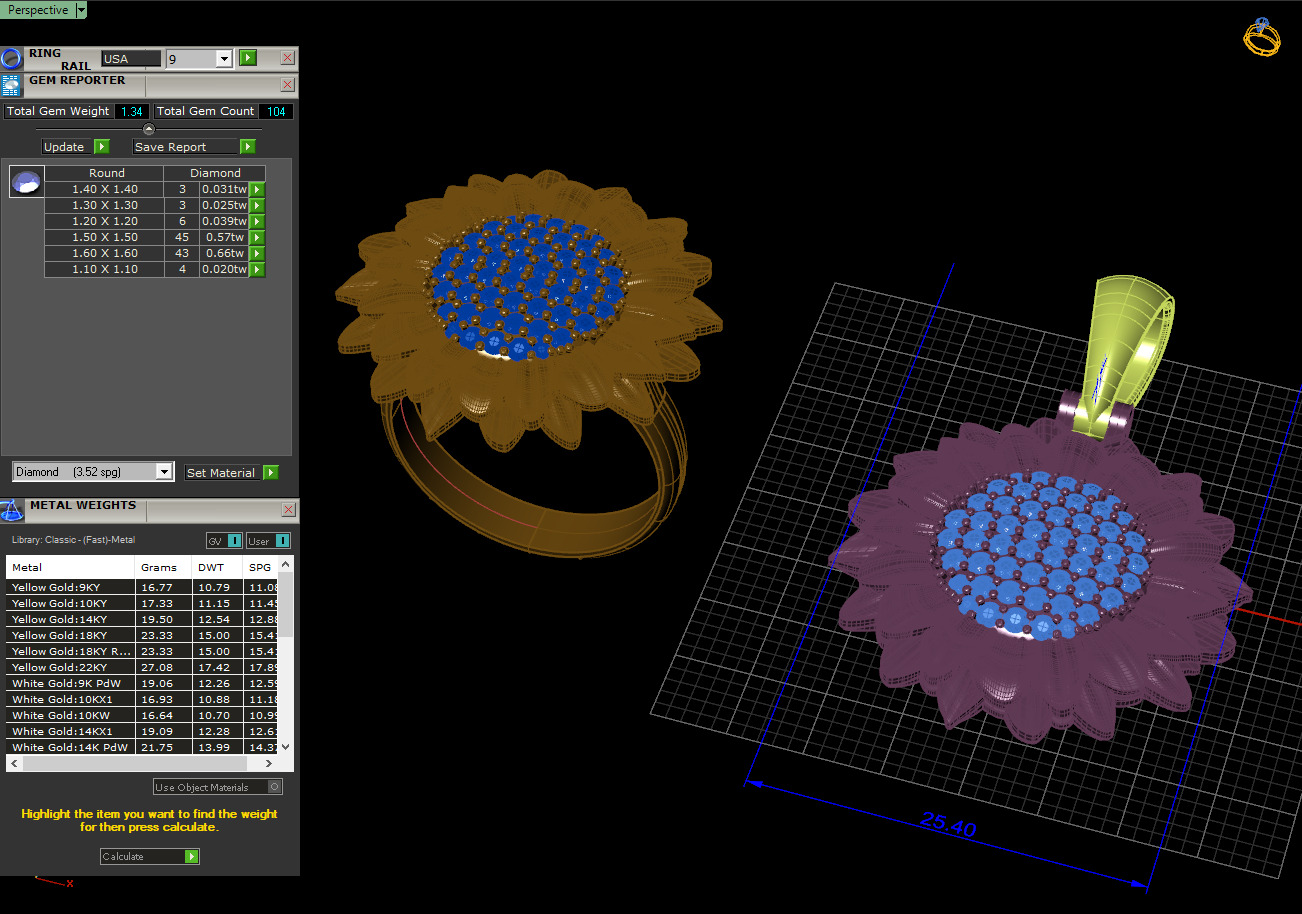
Task: Click the Gem Reporter panel icon
Action: click(12, 85)
